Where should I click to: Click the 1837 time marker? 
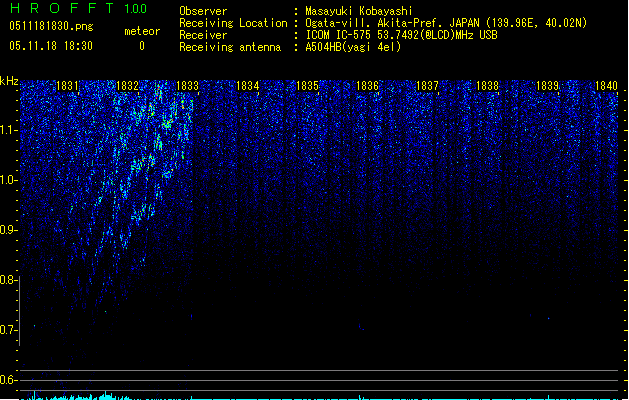coord(428,86)
